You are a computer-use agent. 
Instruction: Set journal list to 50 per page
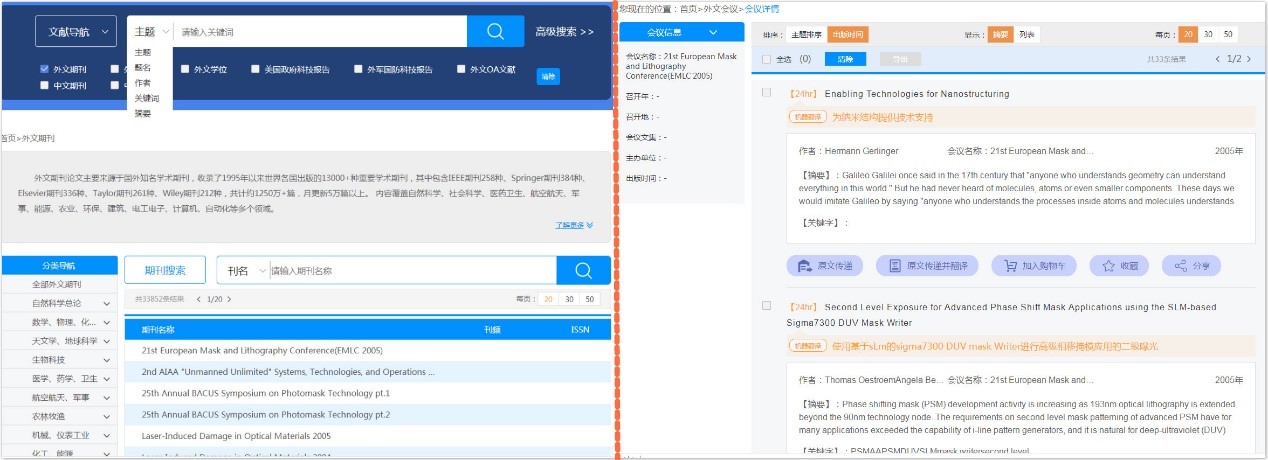589,299
